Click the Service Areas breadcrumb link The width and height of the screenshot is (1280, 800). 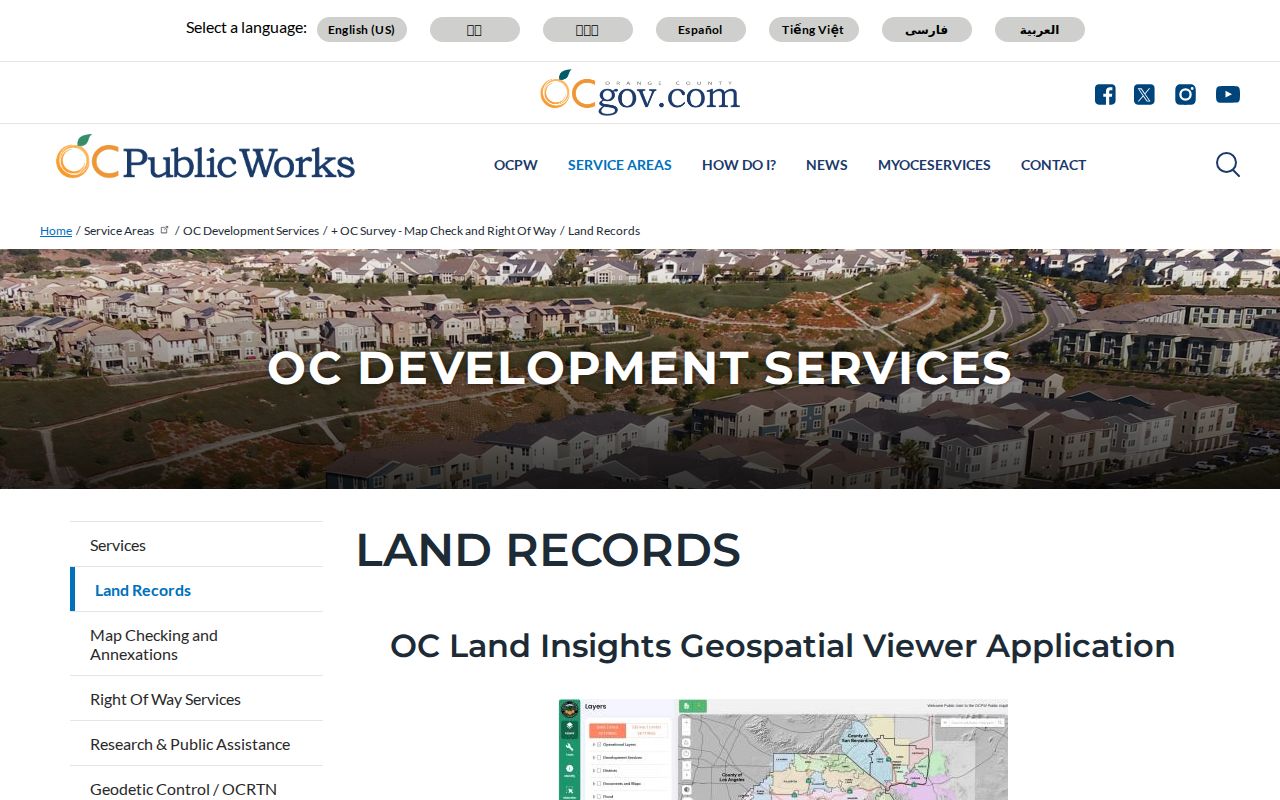pos(119,231)
